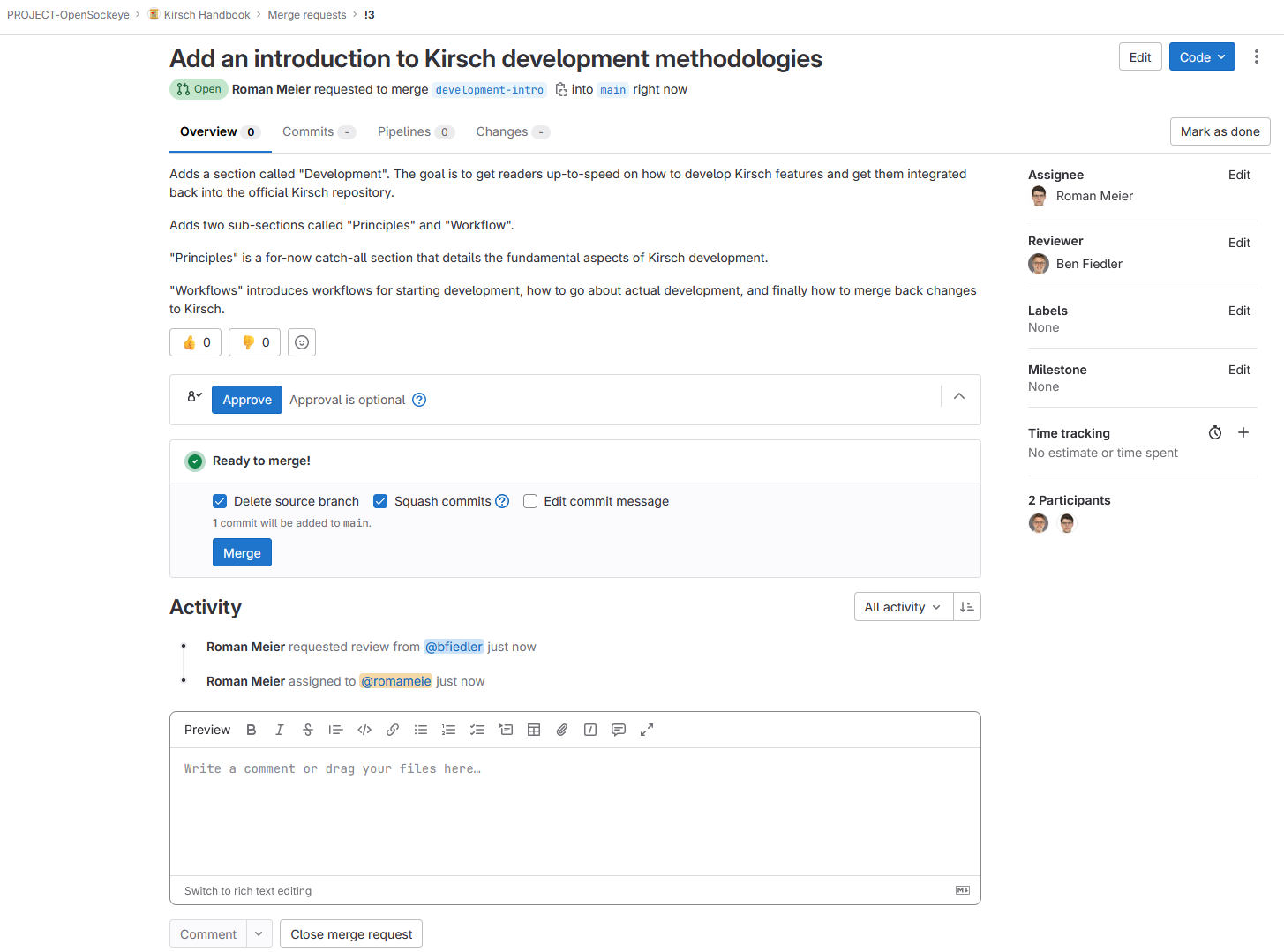Add a link in the comment

point(393,730)
